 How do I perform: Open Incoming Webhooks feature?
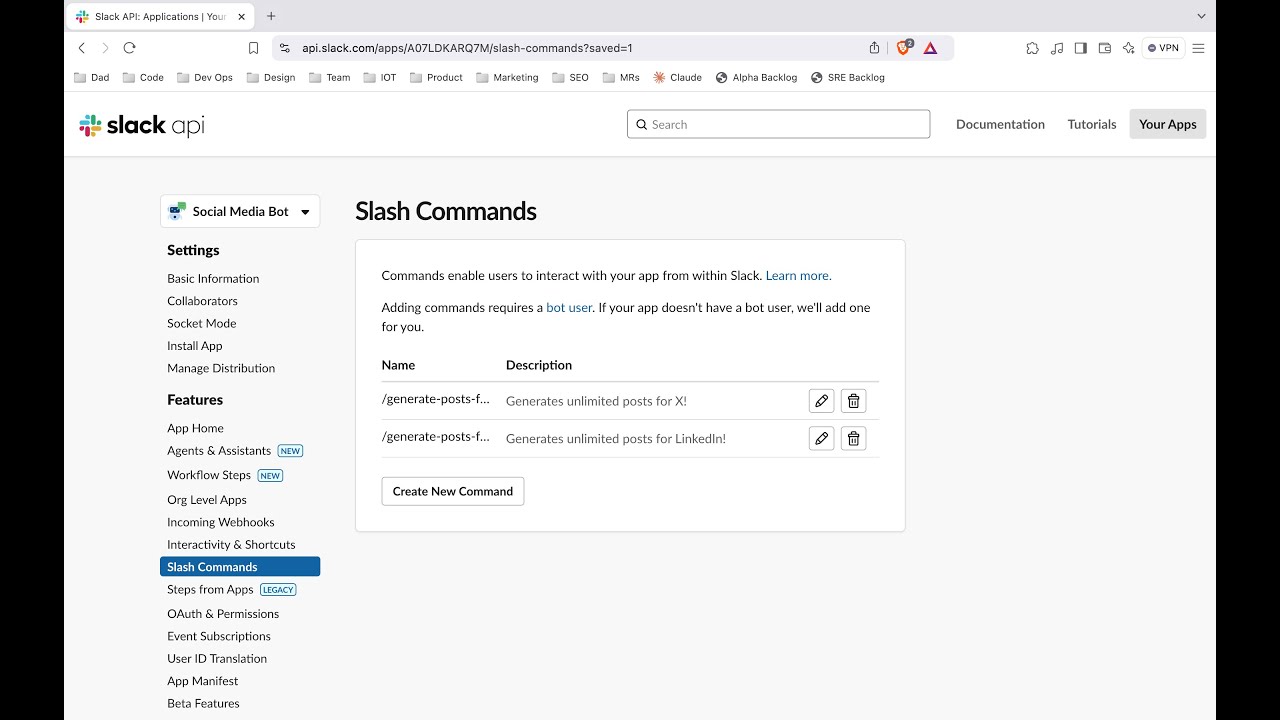tap(220, 522)
